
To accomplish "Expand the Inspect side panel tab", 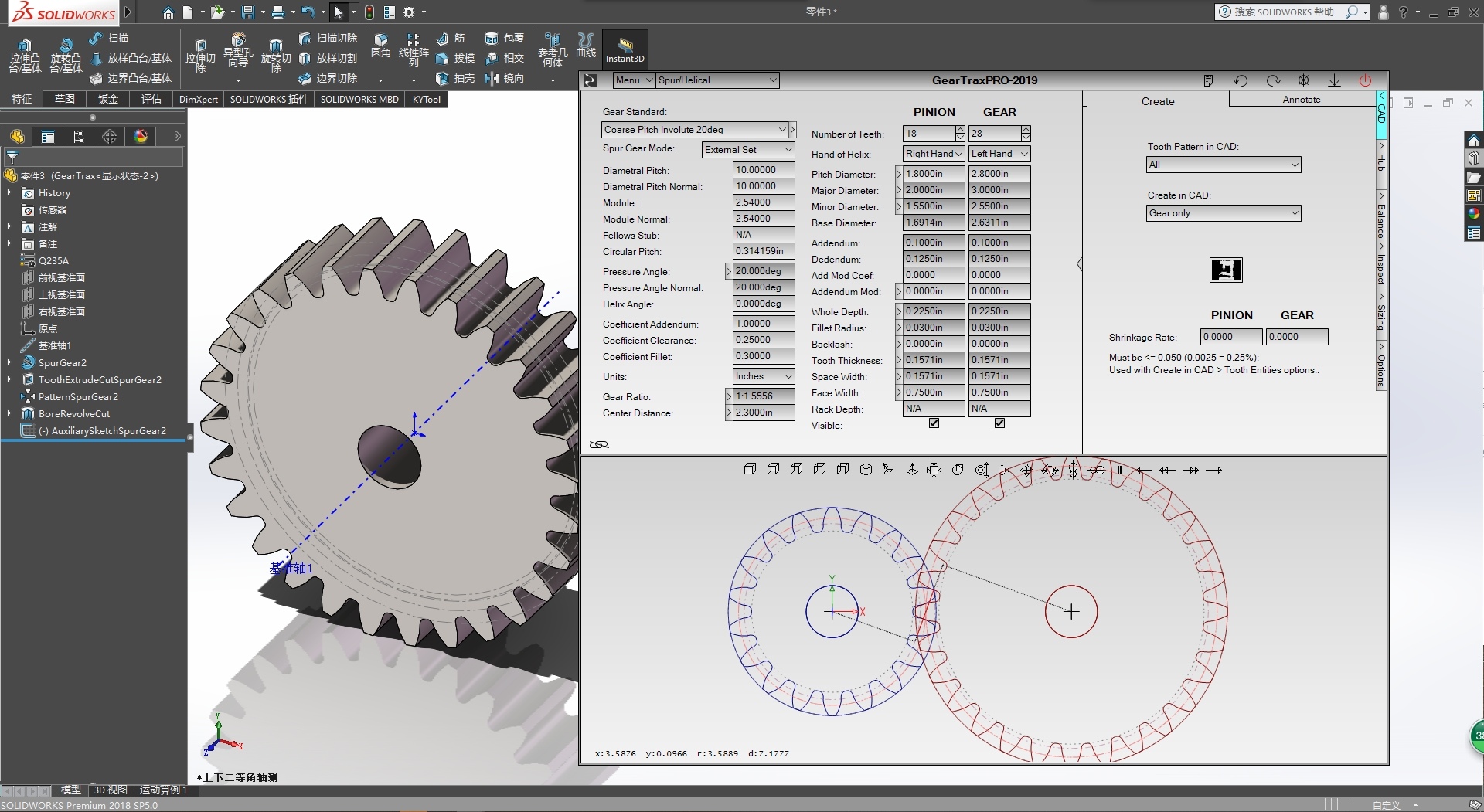I will click(x=1381, y=264).
